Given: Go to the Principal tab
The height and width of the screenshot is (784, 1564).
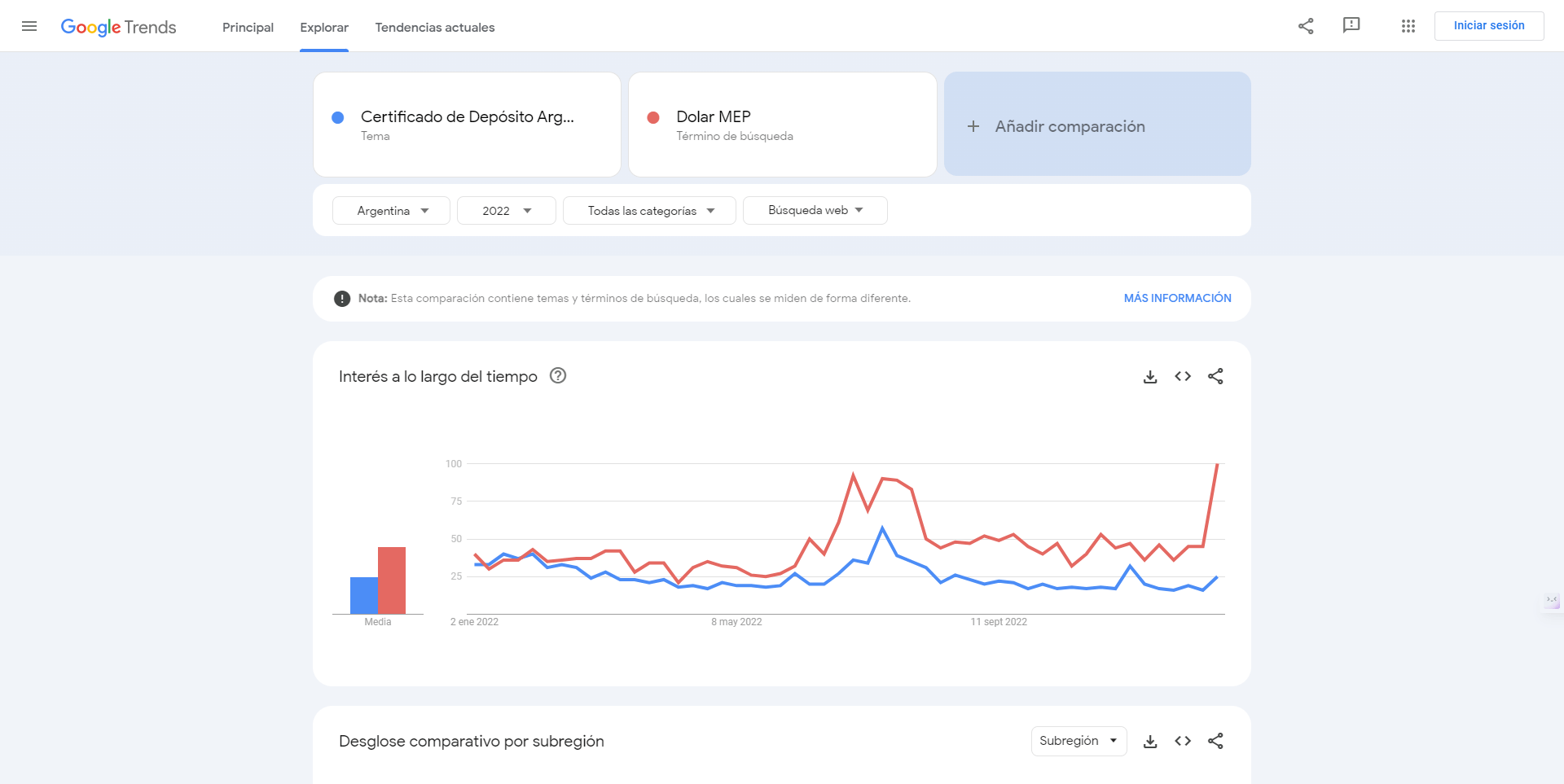Looking at the screenshot, I should click(x=248, y=27).
